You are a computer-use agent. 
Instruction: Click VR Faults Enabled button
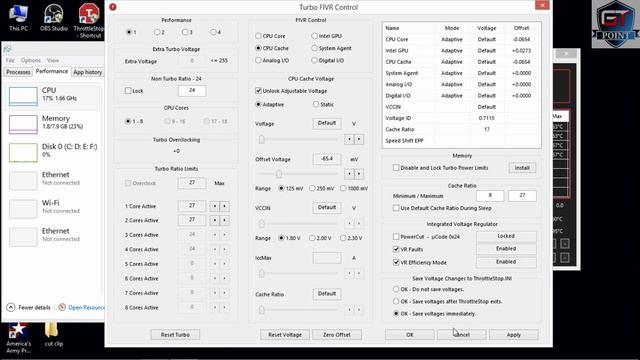506,249
